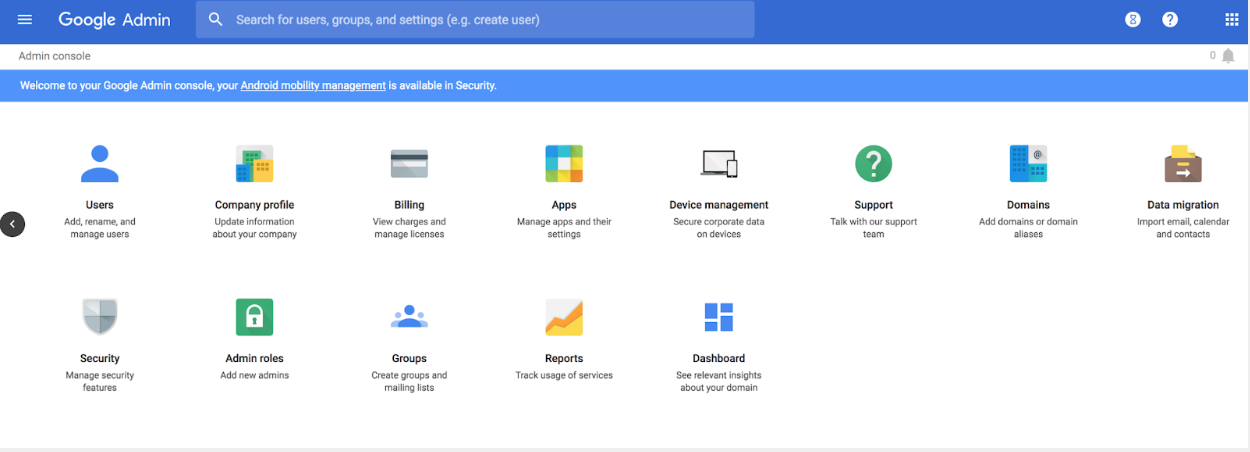Open the Data migration box icon

[1183, 163]
